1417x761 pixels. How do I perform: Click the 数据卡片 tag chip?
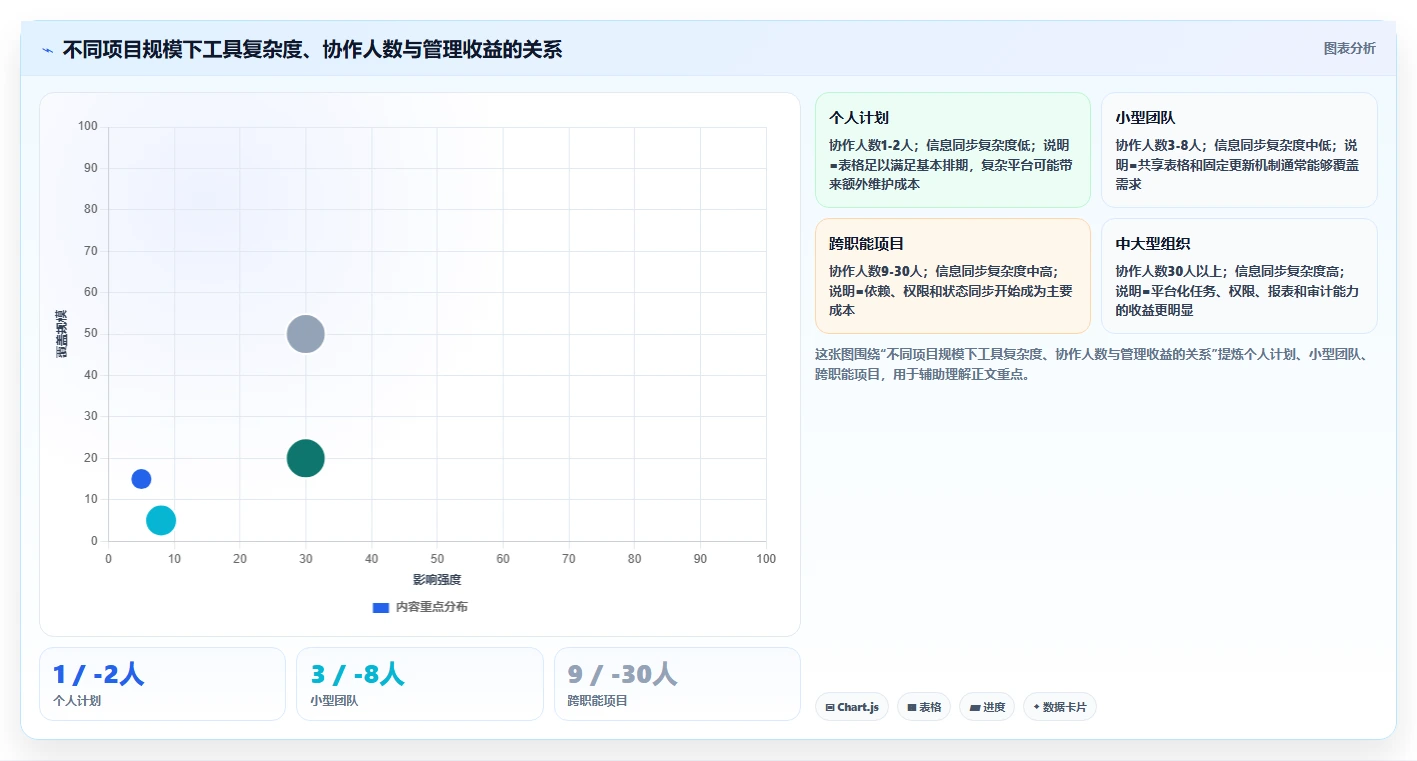tap(1060, 707)
